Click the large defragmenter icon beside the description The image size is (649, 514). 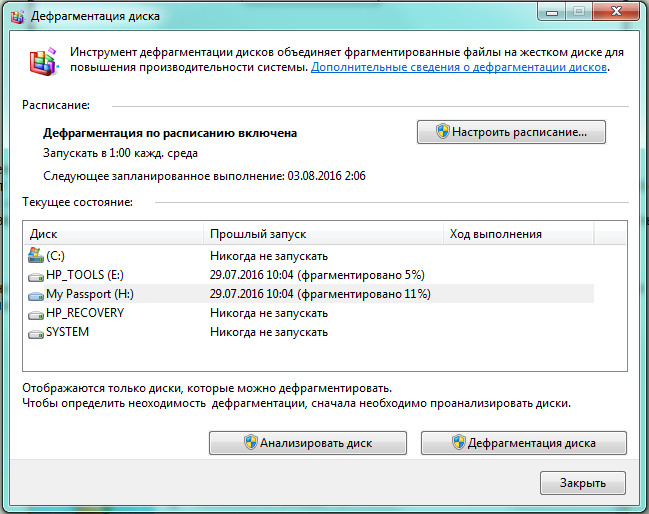point(43,61)
